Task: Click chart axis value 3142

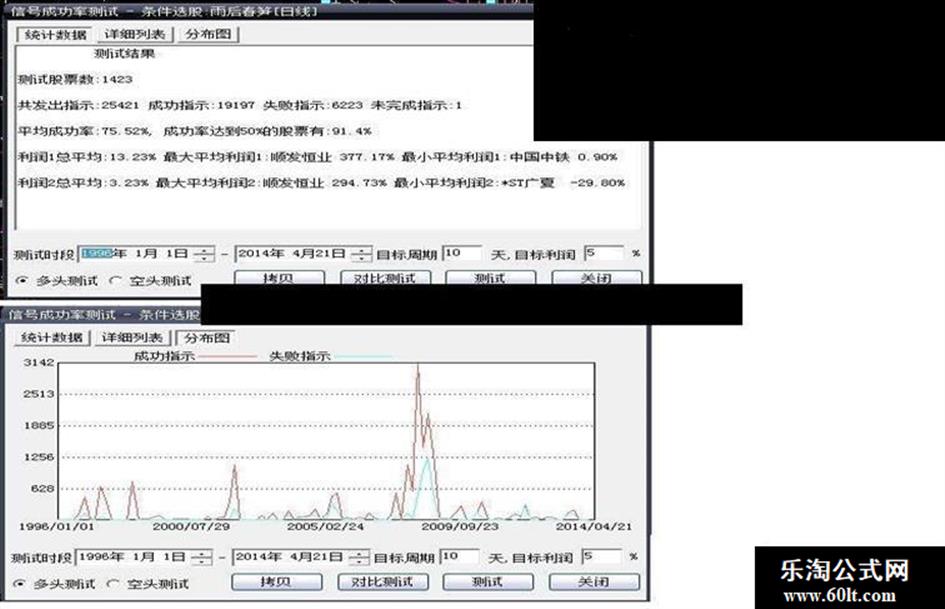Action: 39,362
